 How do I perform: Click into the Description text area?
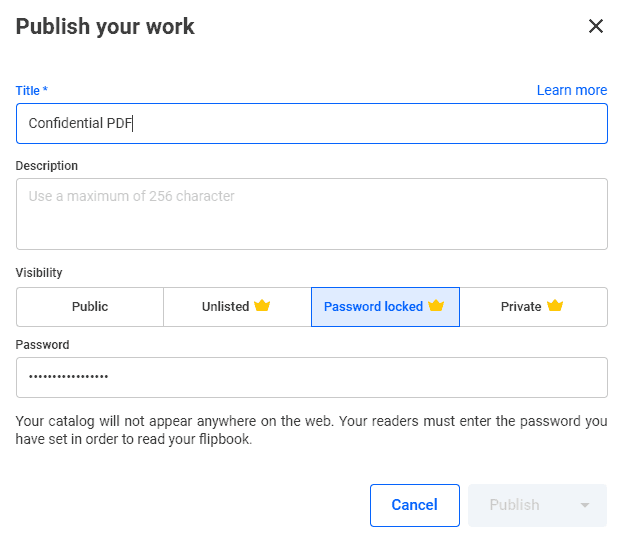point(312,214)
